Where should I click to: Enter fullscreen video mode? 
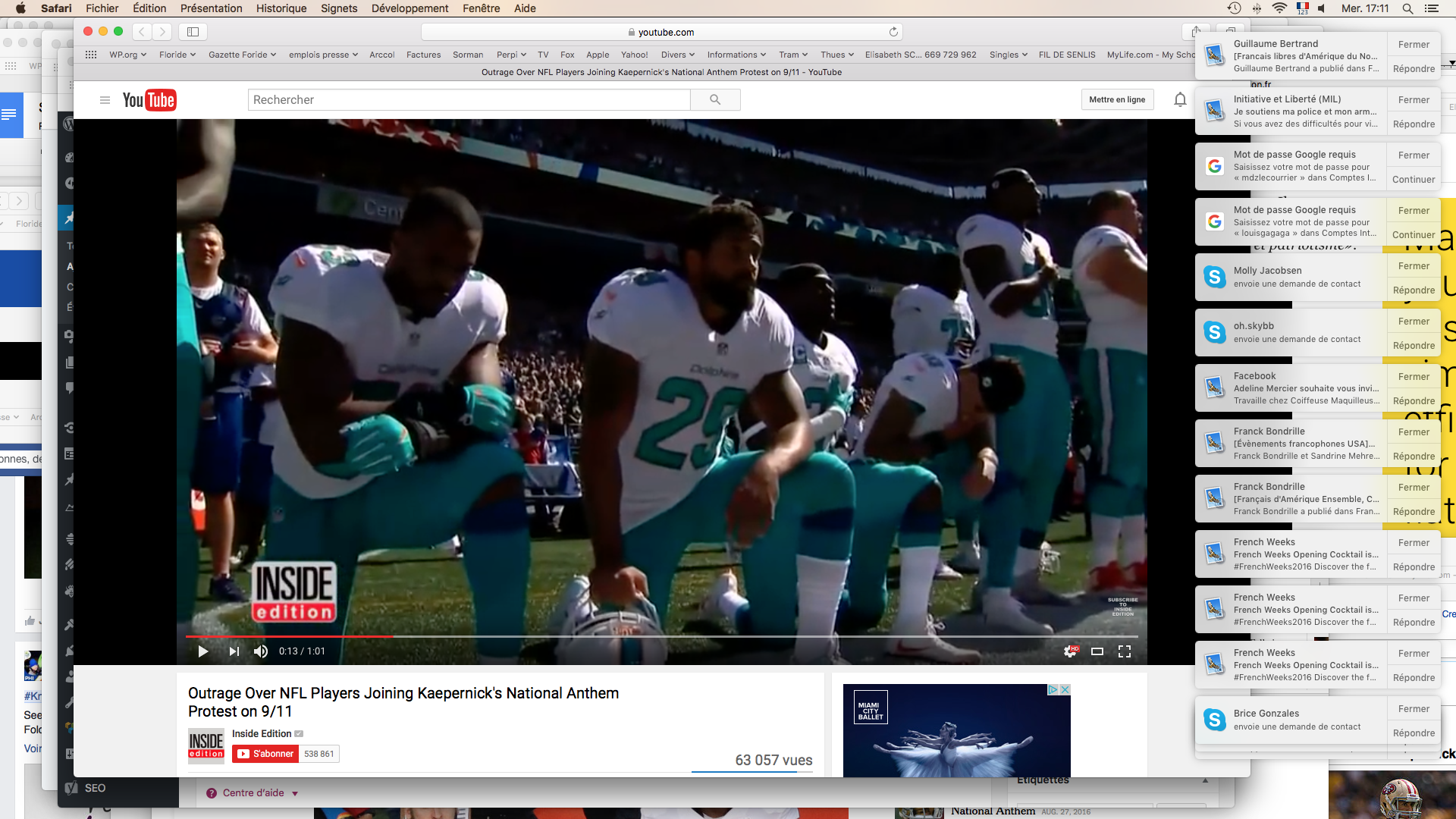pyautogui.click(x=1125, y=651)
